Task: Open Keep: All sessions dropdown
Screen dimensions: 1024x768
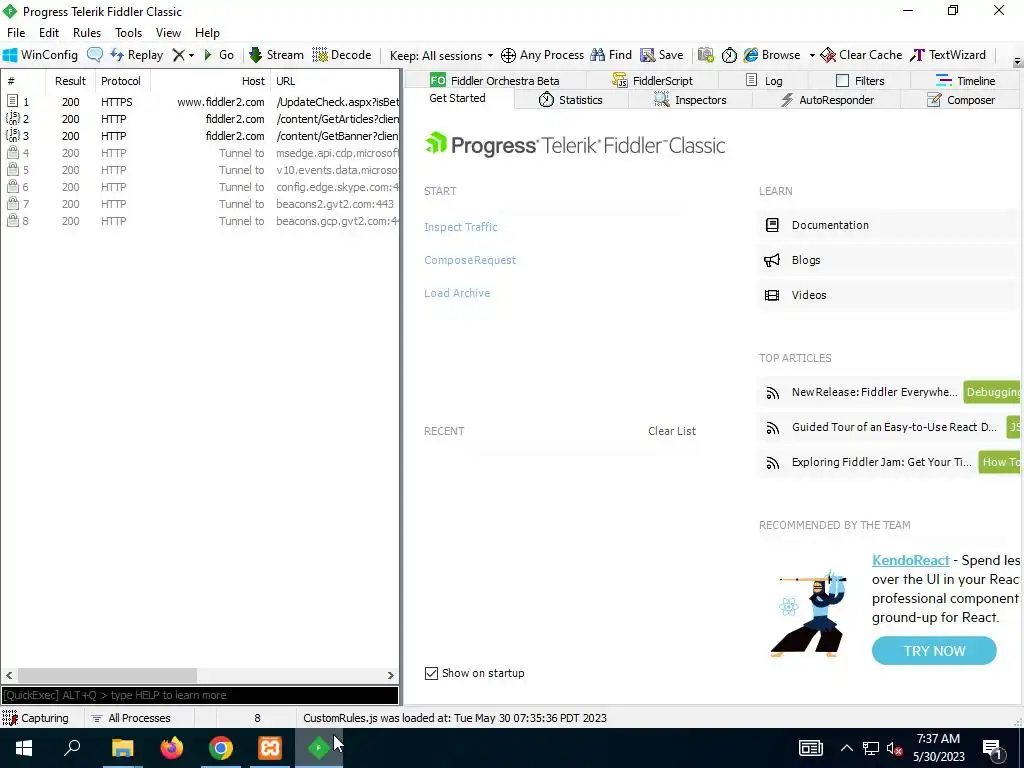Action: [x=441, y=55]
